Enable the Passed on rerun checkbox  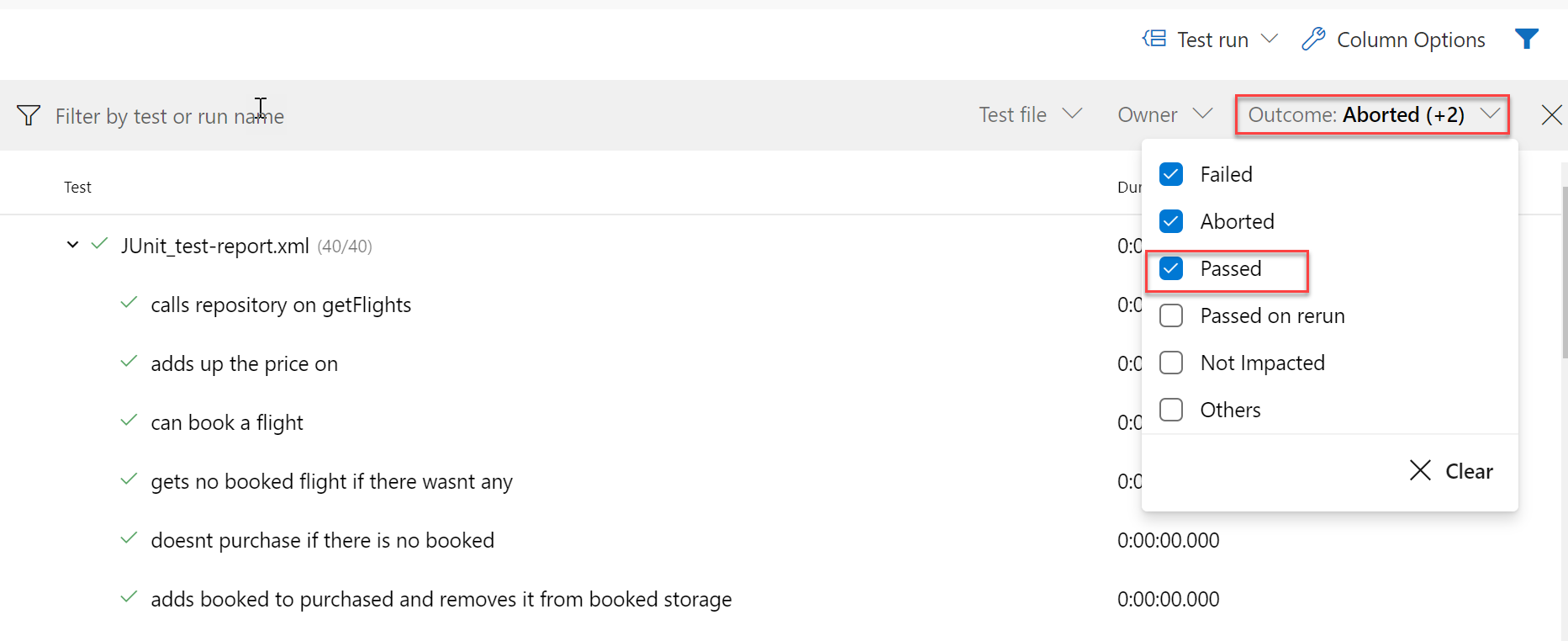(x=1171, y=315)
